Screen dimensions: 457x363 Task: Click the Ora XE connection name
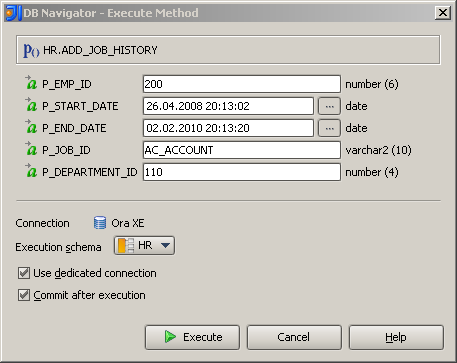(x=128, y=223)
